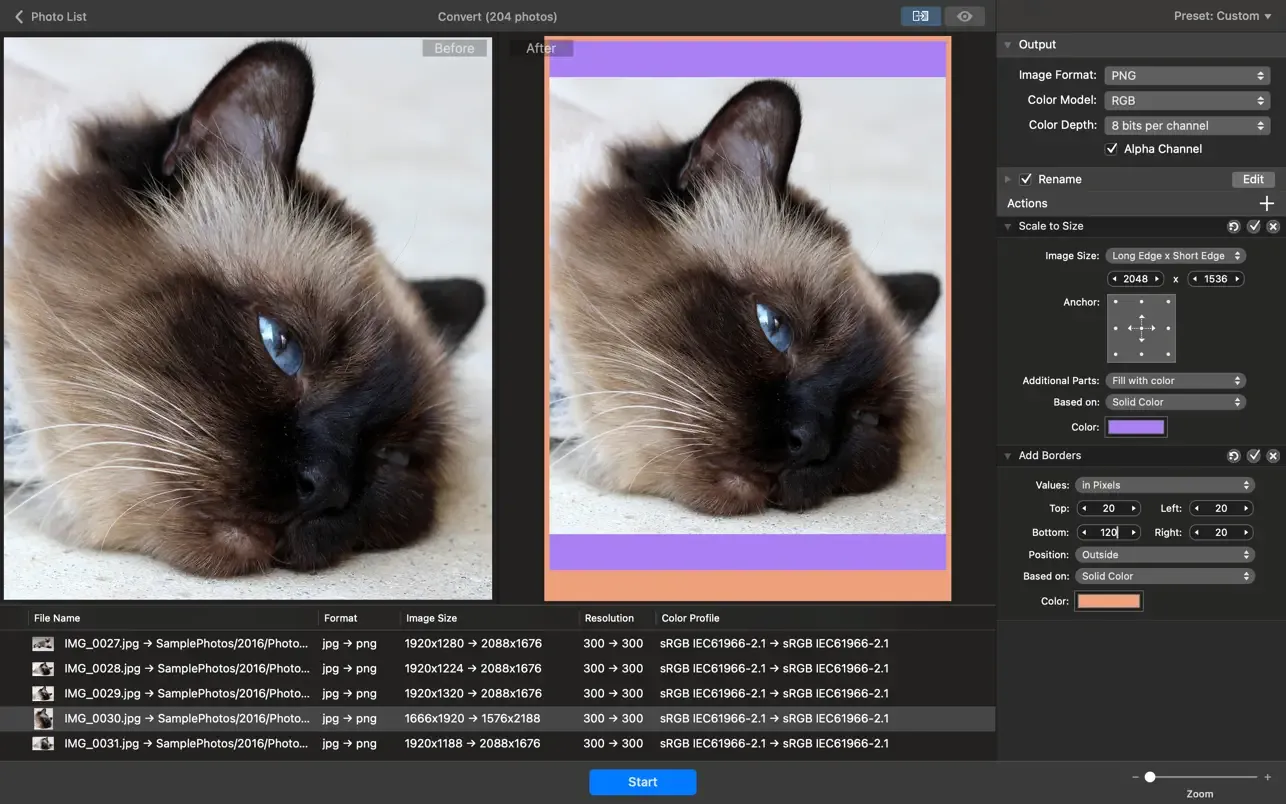1286x804 pixels.
Task: Open the purple fill color swatch
Action: click(1136, 427)
